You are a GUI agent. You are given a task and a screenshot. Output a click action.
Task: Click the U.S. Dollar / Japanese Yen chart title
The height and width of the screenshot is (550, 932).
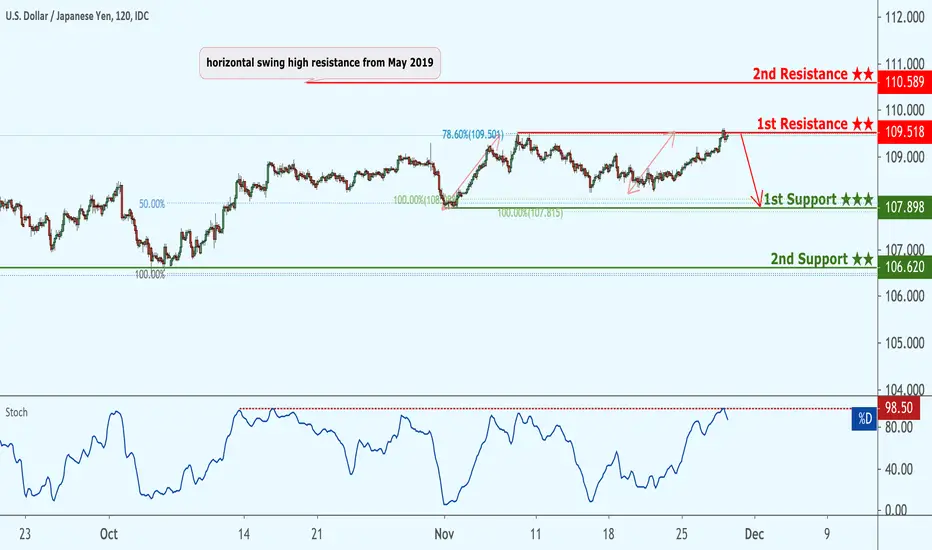tap(77, 16)
